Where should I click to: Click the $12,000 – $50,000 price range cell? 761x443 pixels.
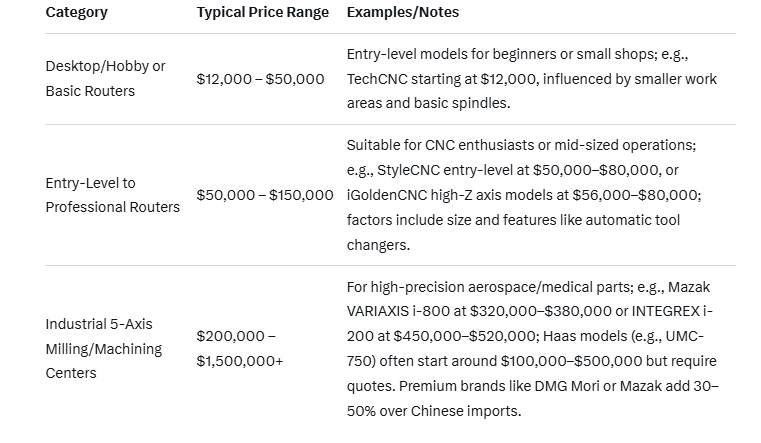260,78
